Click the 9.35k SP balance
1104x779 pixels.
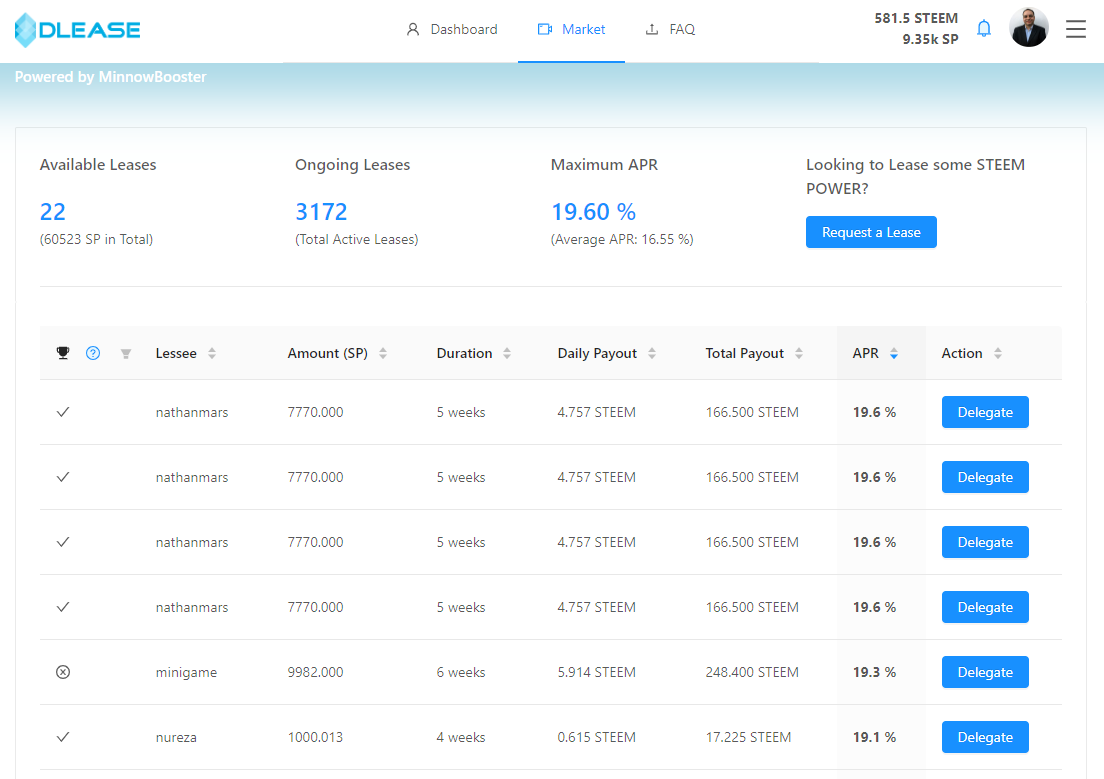point(930,39)
